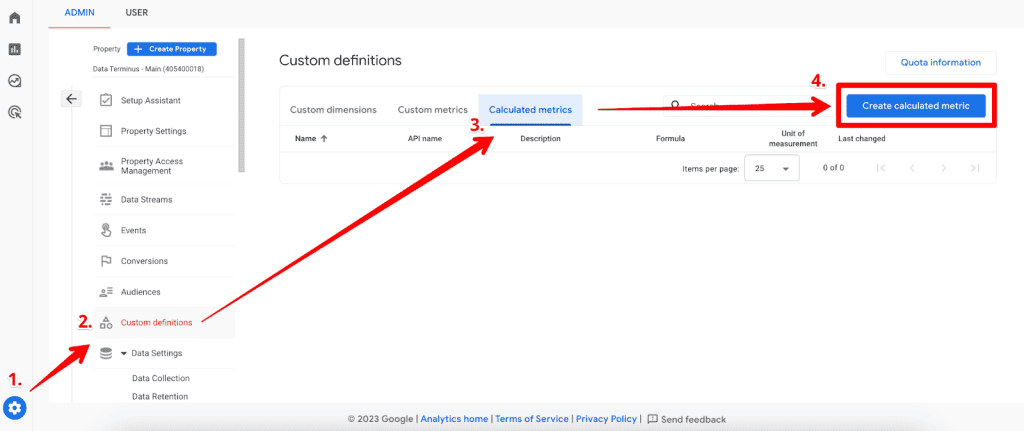Image resolution: width=1024 pixels, height=431 pixels.
Task: Switch to the ADMIN tab
Action: 79,12
